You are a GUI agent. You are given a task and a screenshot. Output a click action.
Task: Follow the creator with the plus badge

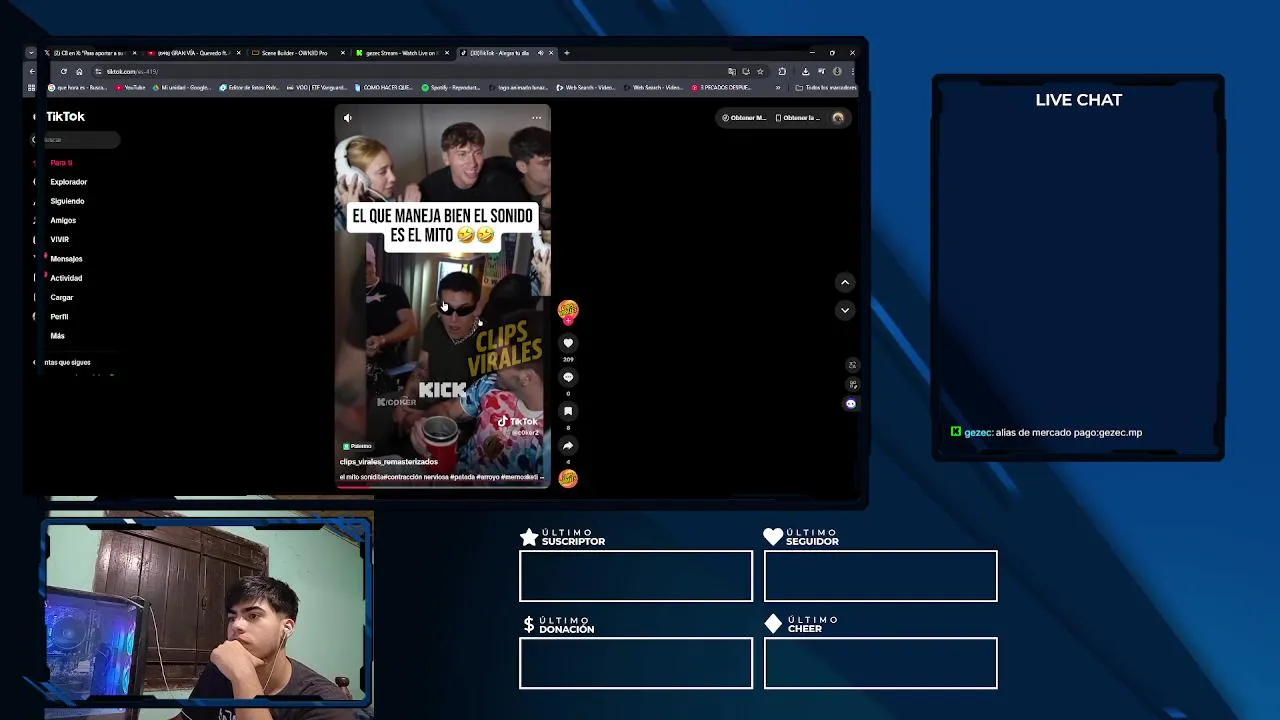coord(568,321)
